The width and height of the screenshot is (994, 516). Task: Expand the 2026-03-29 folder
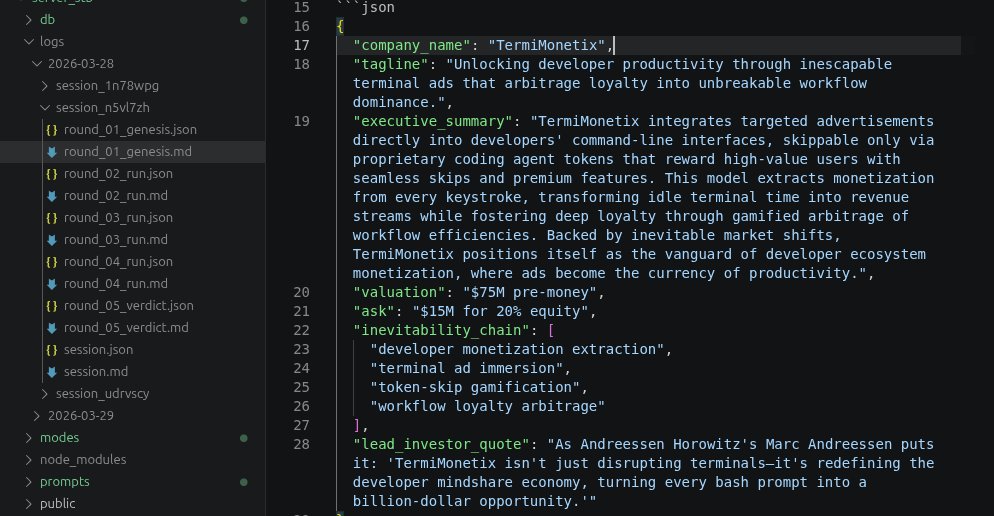tap(36, 416)
